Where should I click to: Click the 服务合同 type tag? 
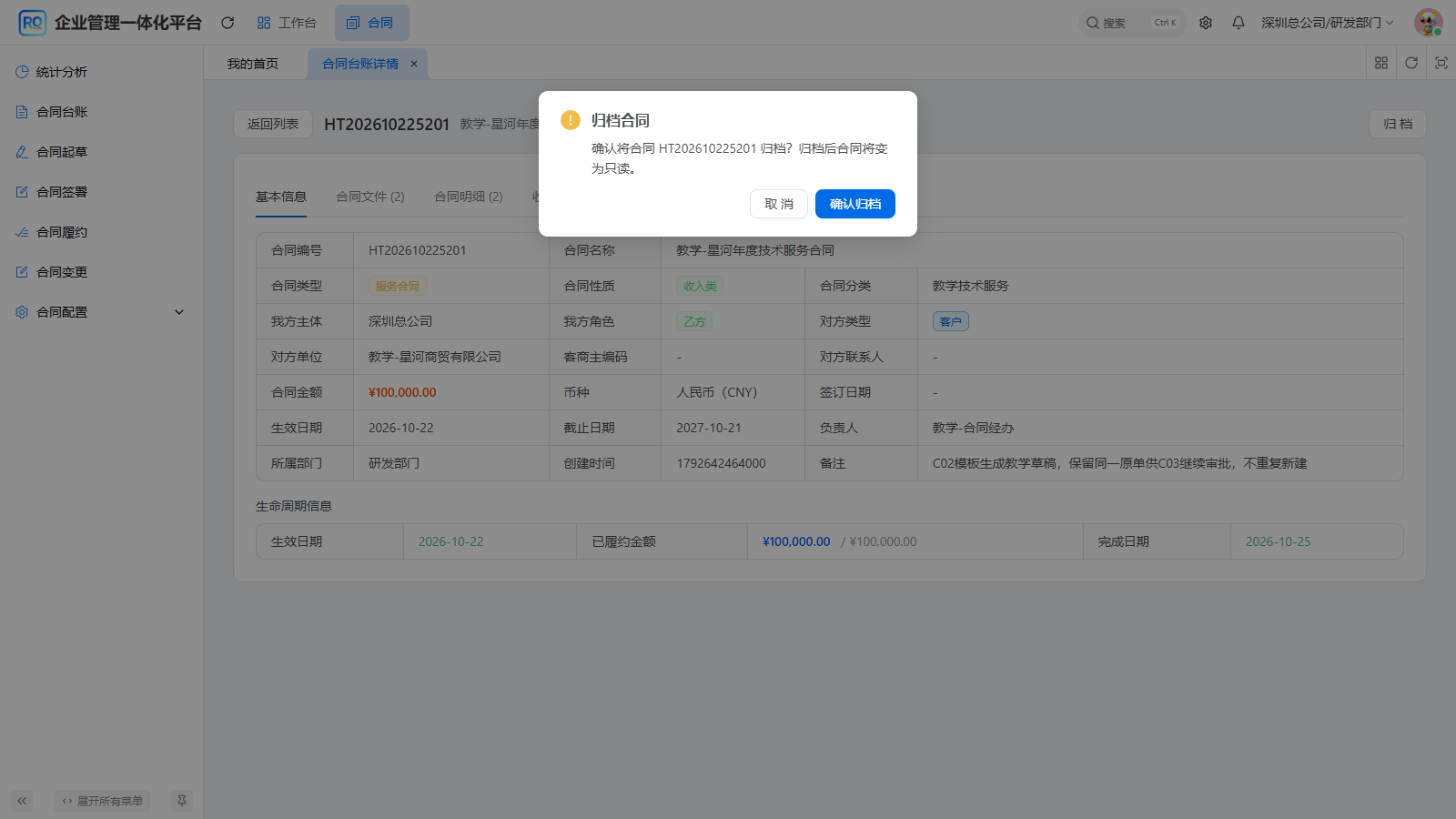[x=398, y=286]
